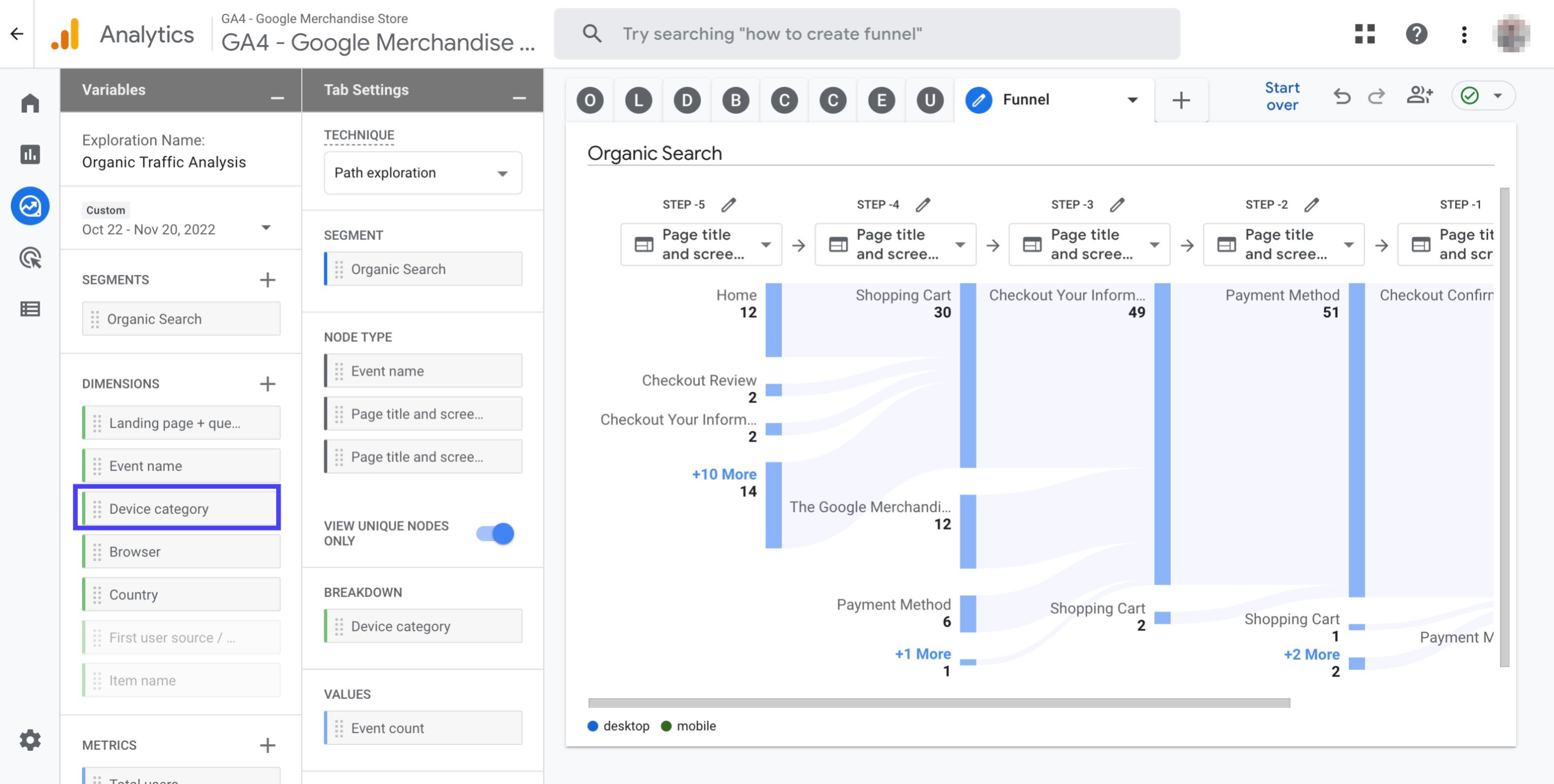Edit STEP -4 with pencil icon

pos(923,205)
